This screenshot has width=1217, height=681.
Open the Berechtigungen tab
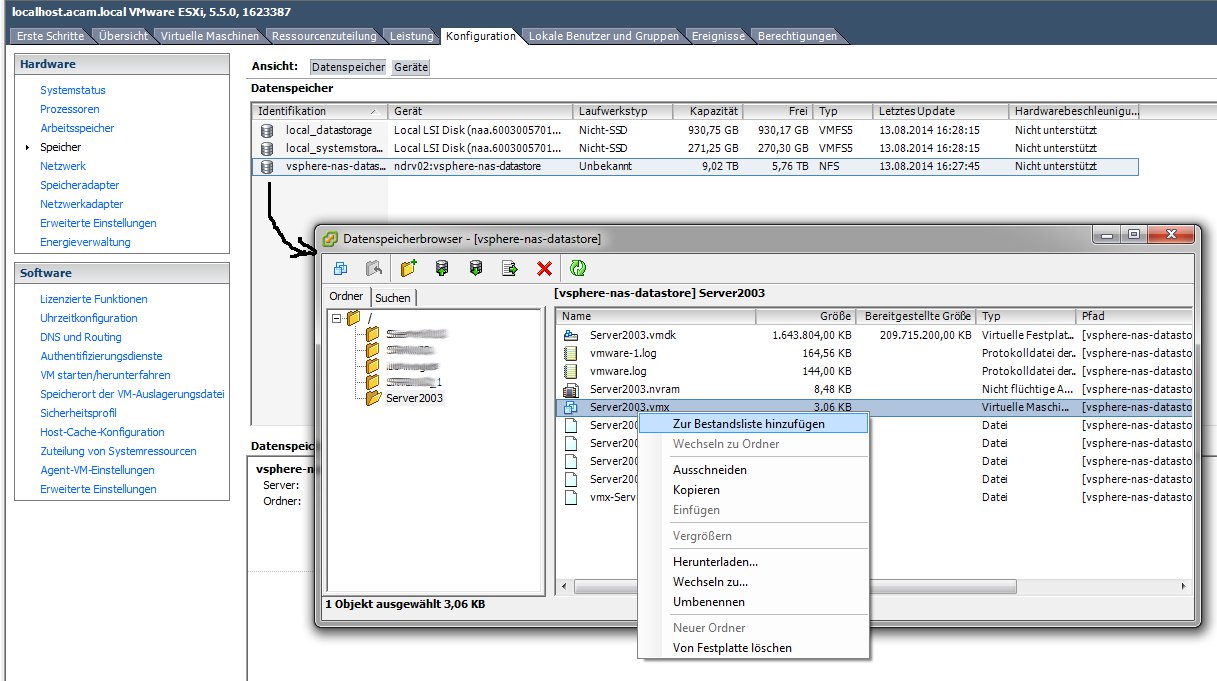(x=797, y=36)
